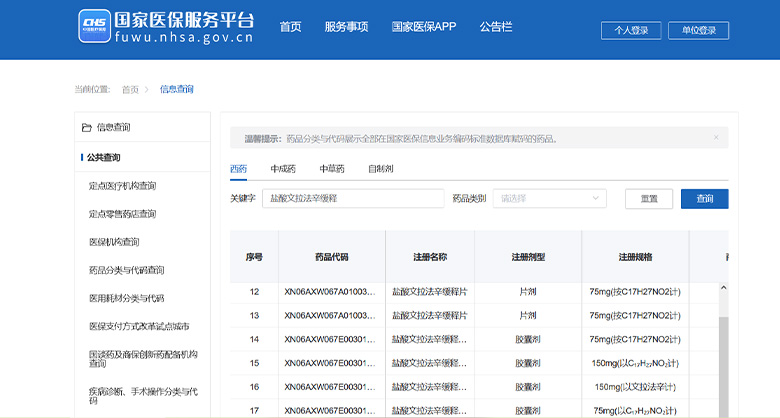Open 定点医疗机构查询 in sidebar
This screenshot has height=418, width=780.
pos(122,186)
